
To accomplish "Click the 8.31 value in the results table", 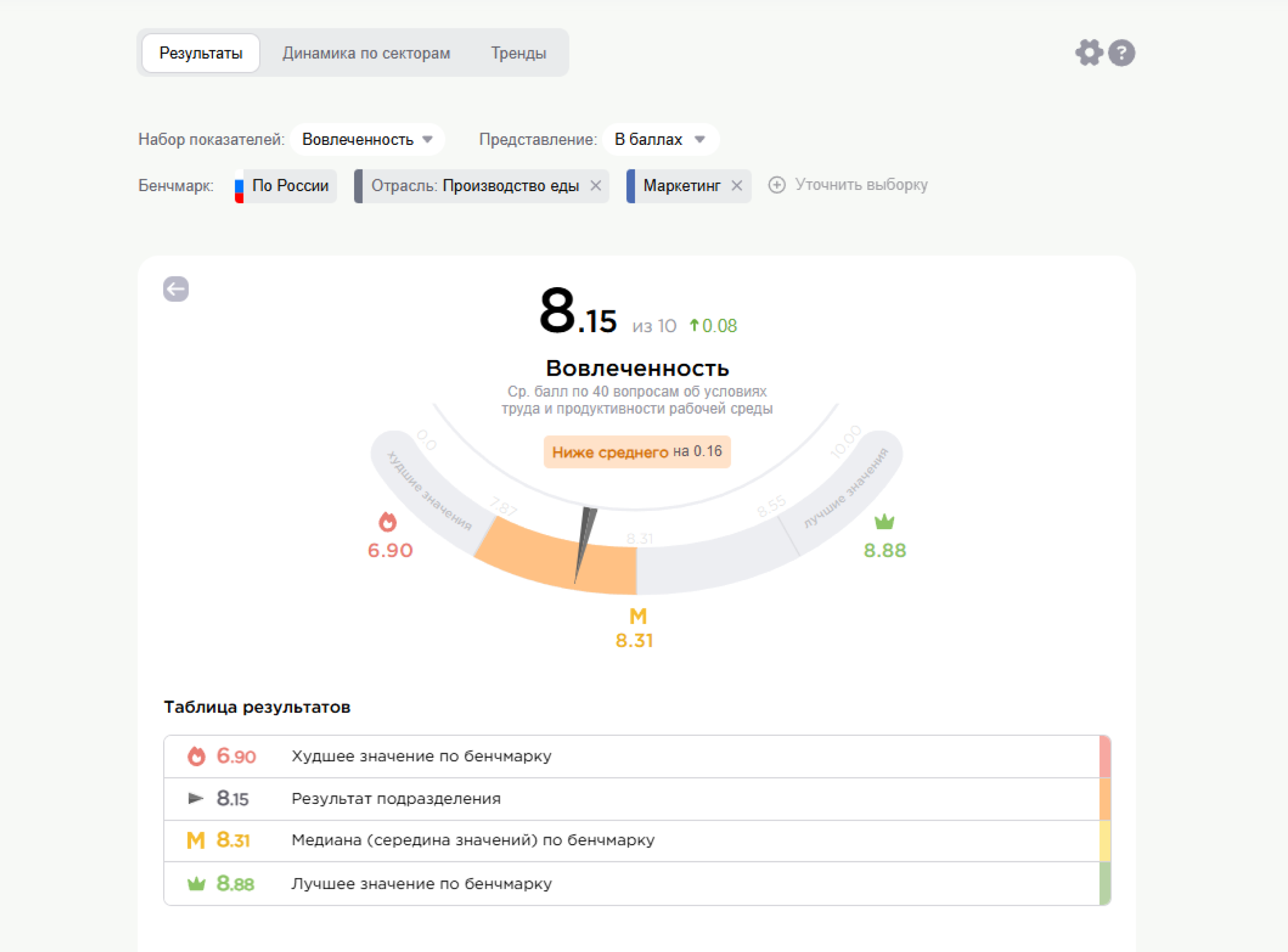I will click(233, 840).
